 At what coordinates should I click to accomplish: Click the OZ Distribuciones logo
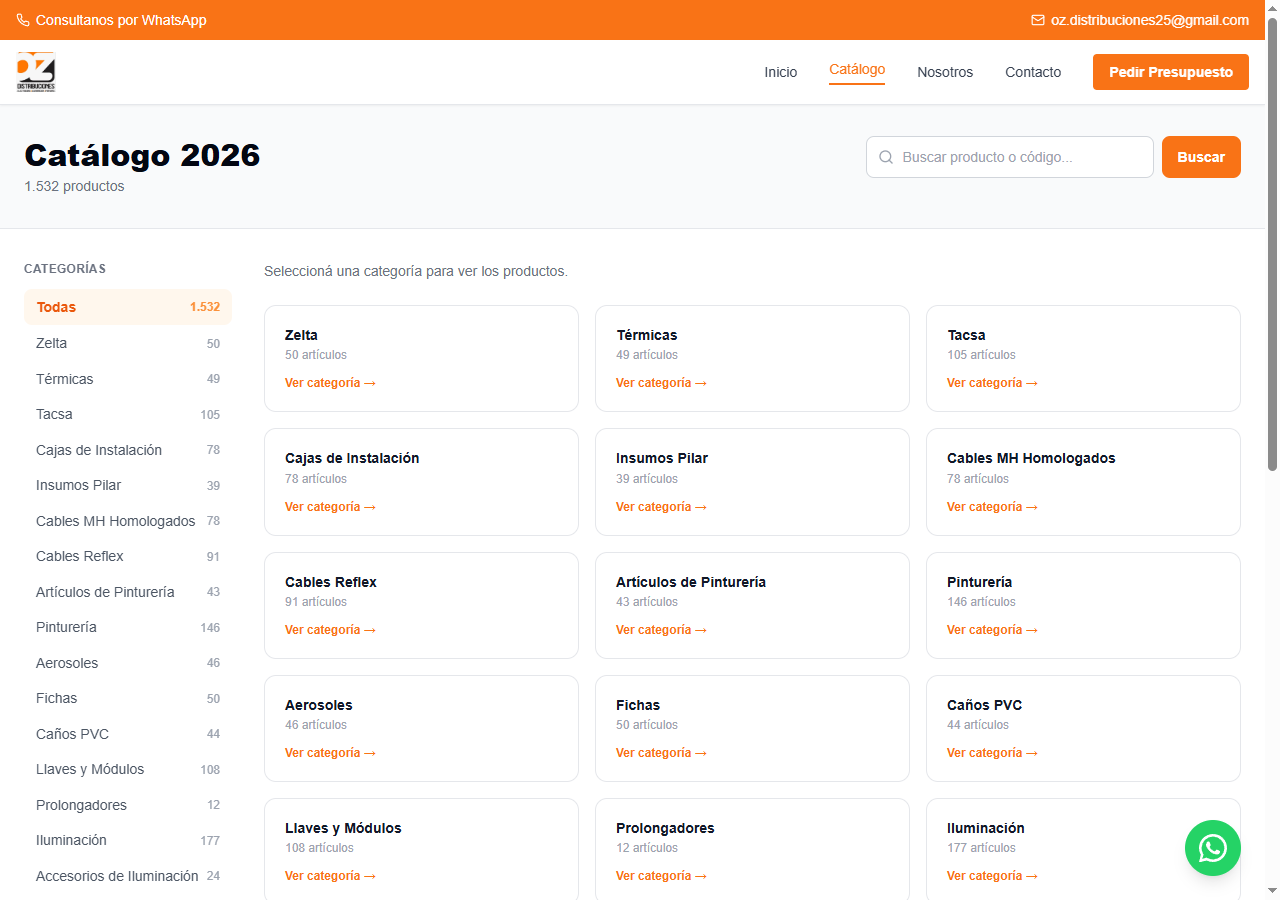point(36,72)
